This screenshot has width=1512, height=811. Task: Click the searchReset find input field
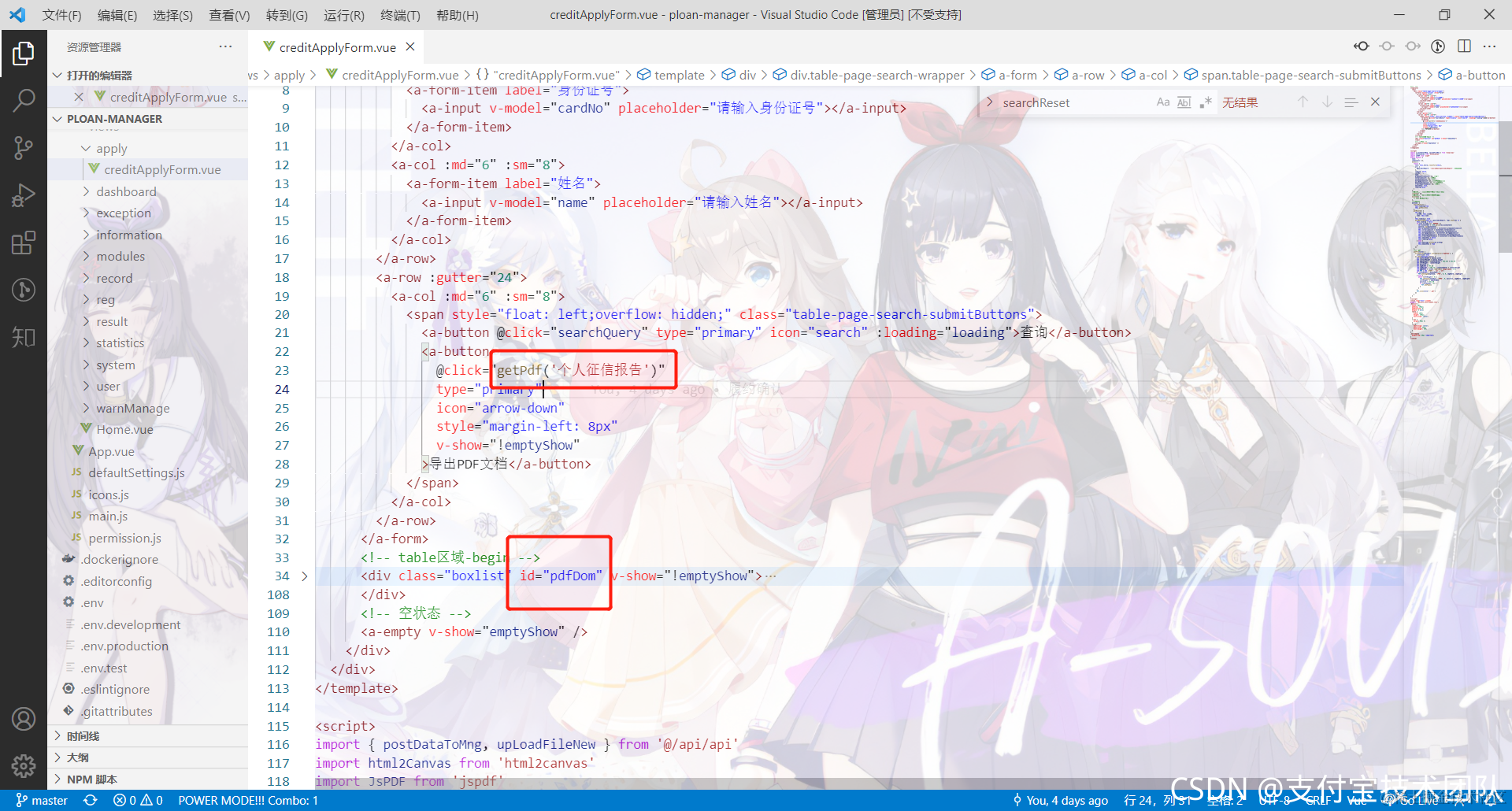1076,102
